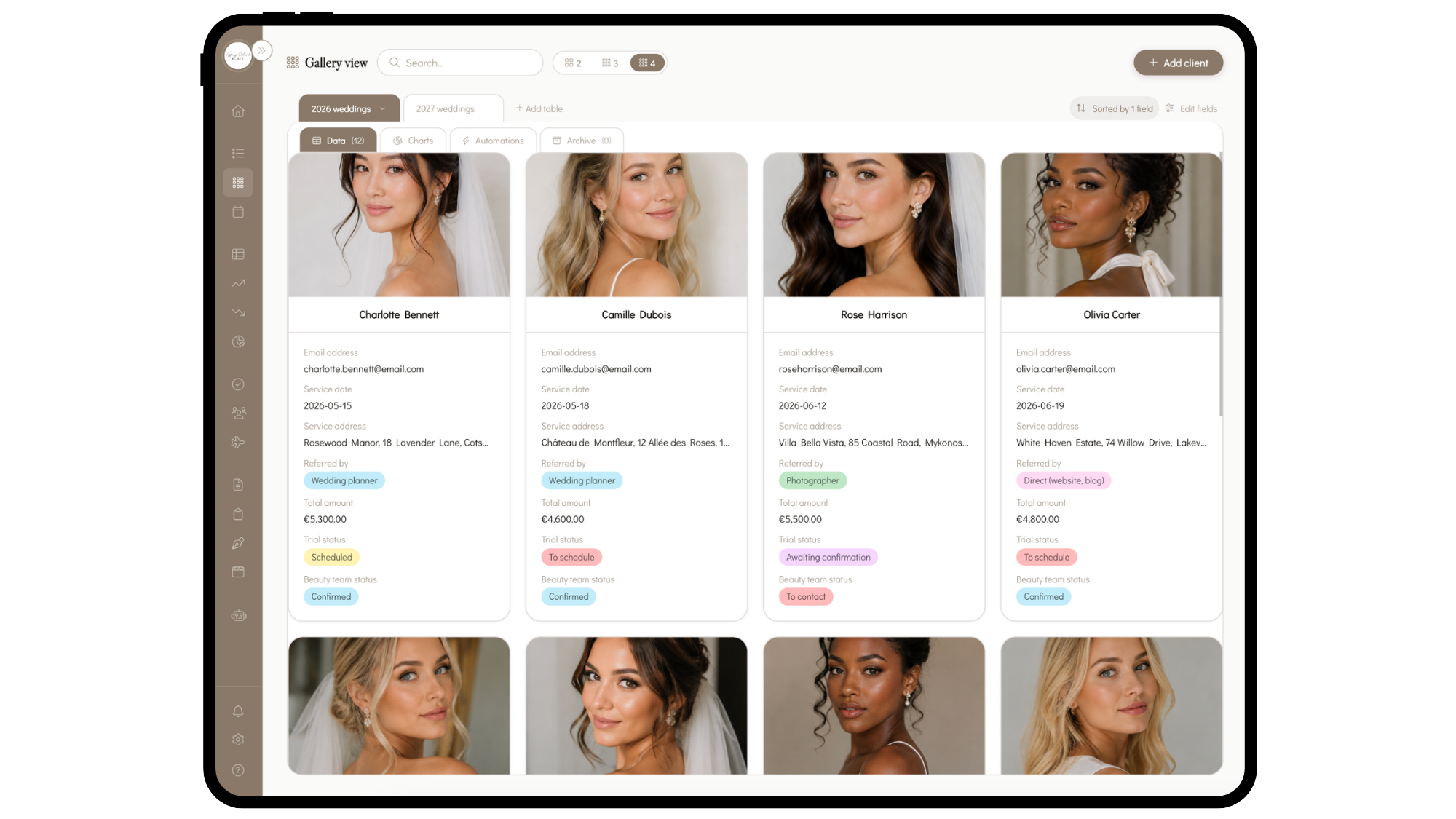This screenshot has width=1456, height=819.
Task: Open the robot assistant sidebar icon
Action: click(238, 615)
